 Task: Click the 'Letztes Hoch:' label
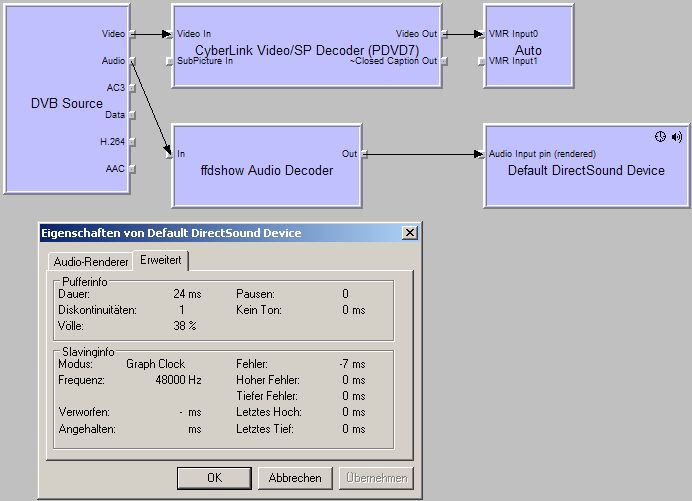click(x=269, y=412)
